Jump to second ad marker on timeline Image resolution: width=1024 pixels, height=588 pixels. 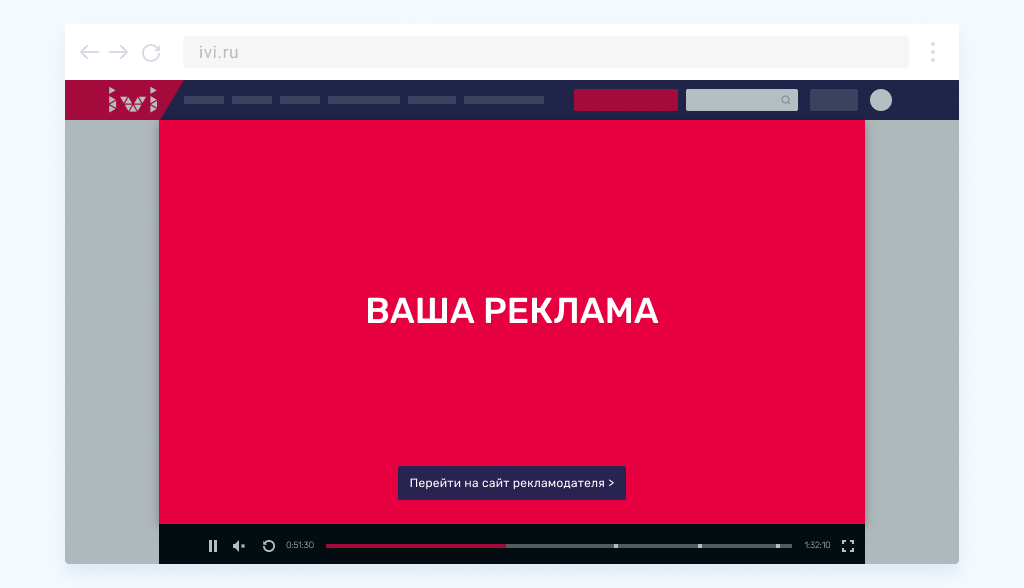699,546
